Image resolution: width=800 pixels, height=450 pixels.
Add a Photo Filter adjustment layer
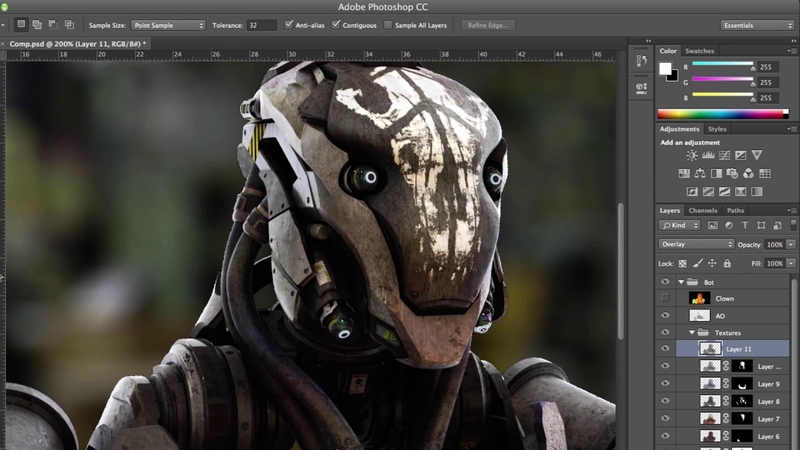pos(732,173)
